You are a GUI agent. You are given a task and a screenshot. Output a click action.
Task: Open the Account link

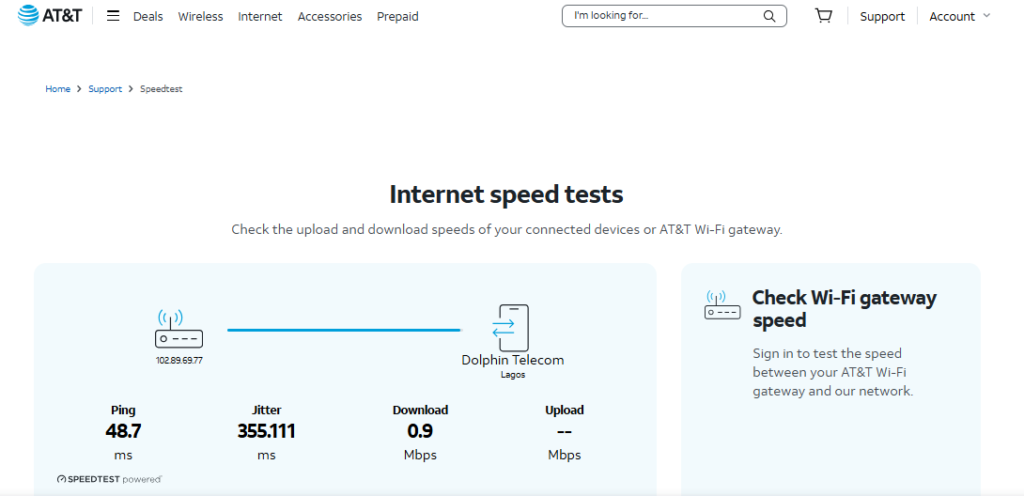[x=952, y=16]
